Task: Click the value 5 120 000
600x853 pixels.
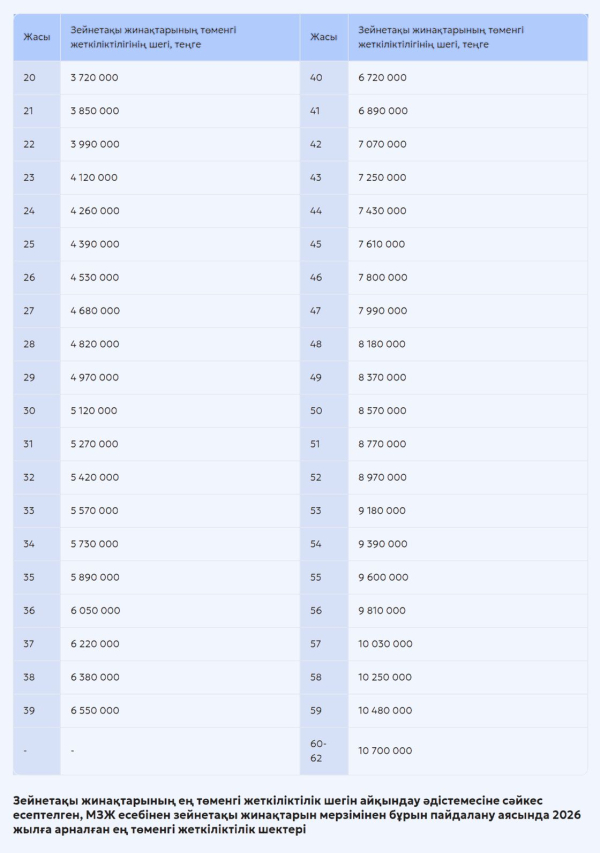Action: point(94,411)
